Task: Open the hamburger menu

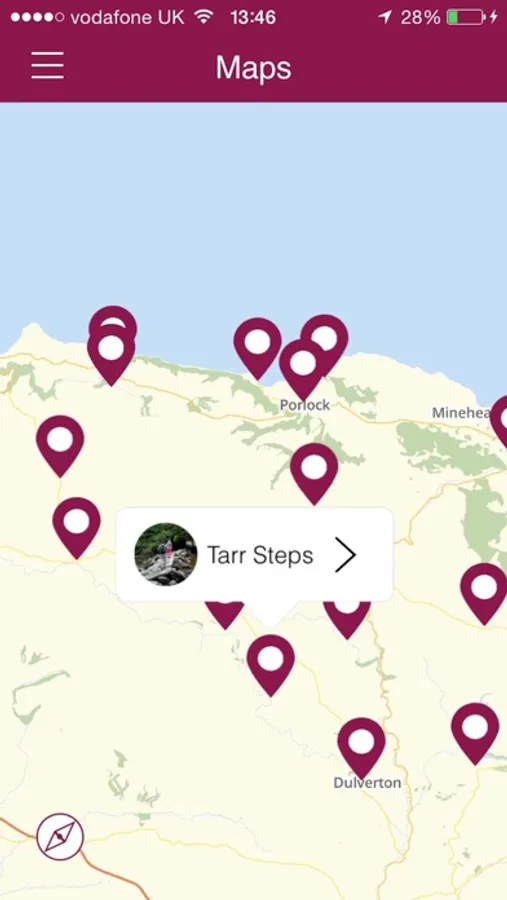Action: (48, 65)
